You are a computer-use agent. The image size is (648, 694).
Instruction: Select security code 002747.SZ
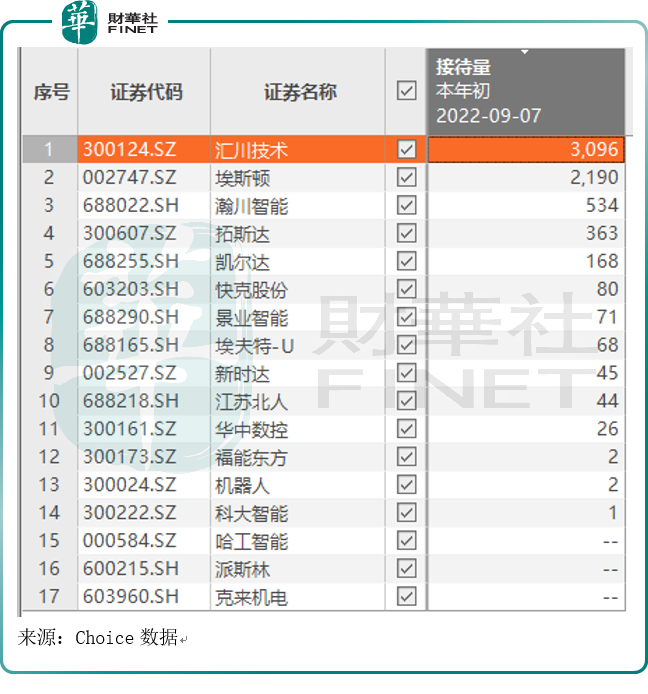(130, 177)
